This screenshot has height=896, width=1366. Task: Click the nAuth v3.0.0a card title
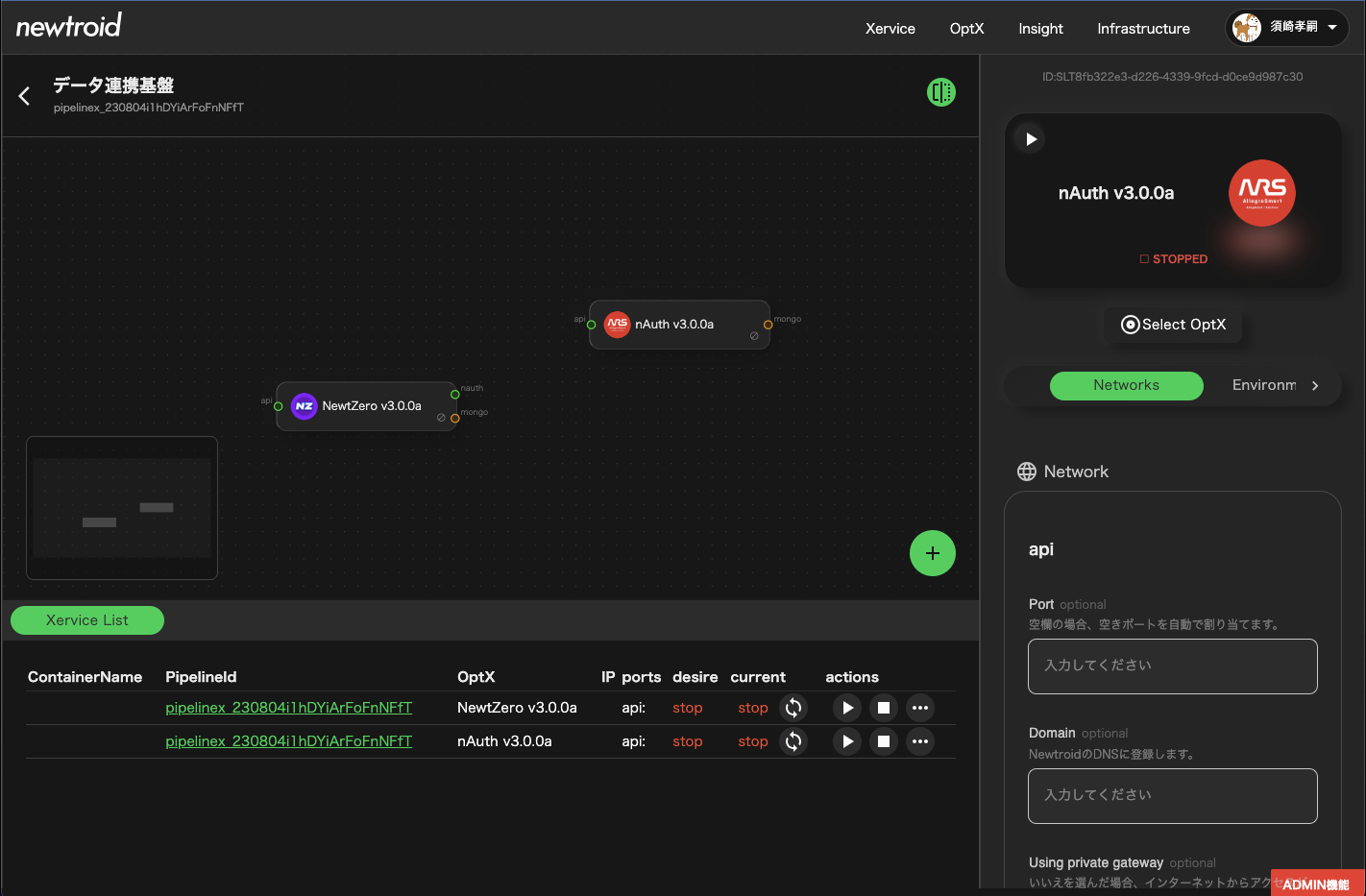click(1116, 193)
